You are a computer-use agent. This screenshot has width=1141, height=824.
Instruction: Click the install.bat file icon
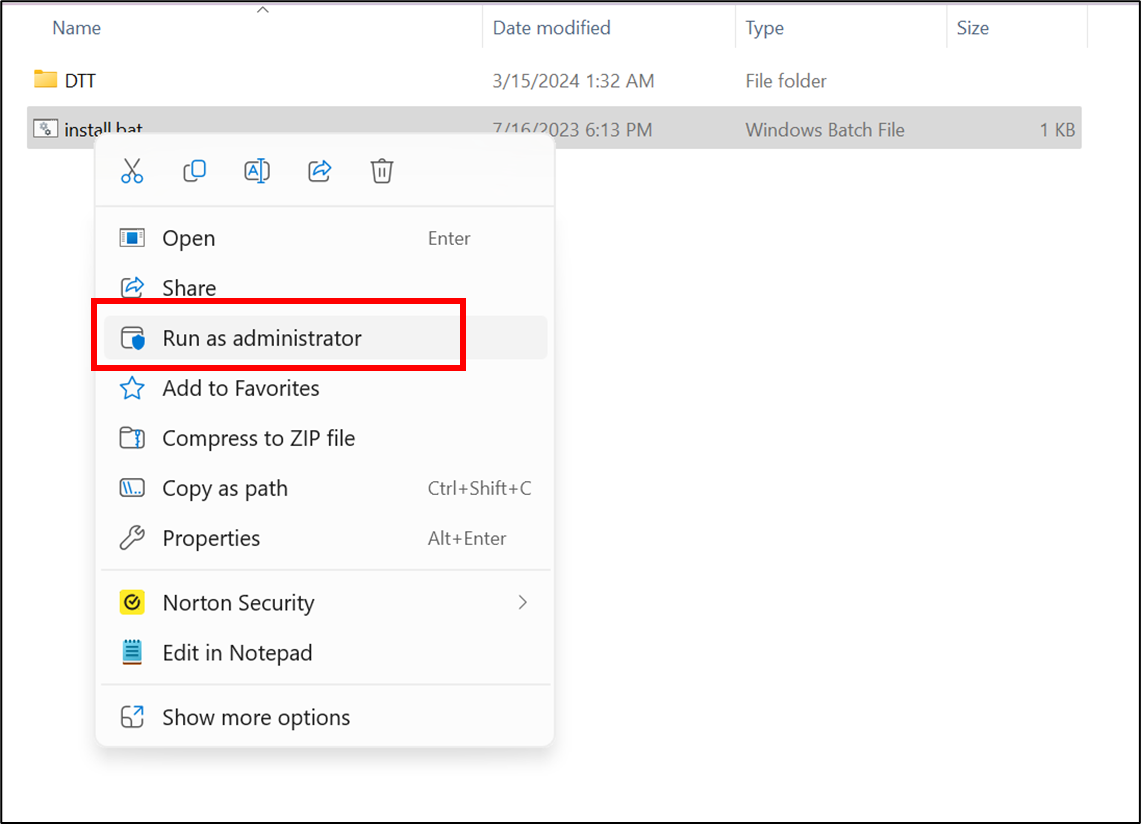pos(45,128)
